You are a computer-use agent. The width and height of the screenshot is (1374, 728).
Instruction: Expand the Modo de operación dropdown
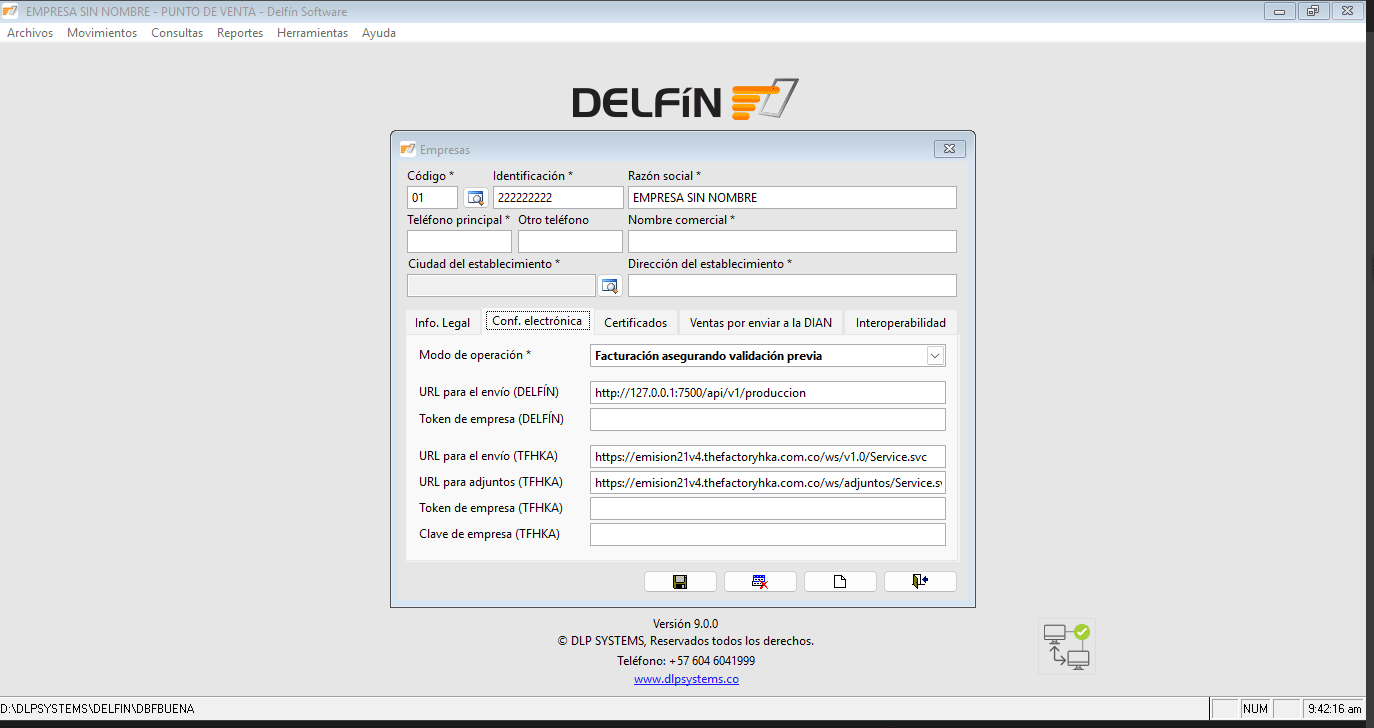tap(935, 355)
